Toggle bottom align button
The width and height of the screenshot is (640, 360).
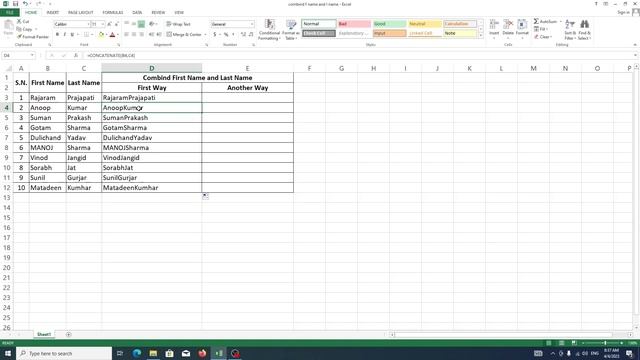141,24
